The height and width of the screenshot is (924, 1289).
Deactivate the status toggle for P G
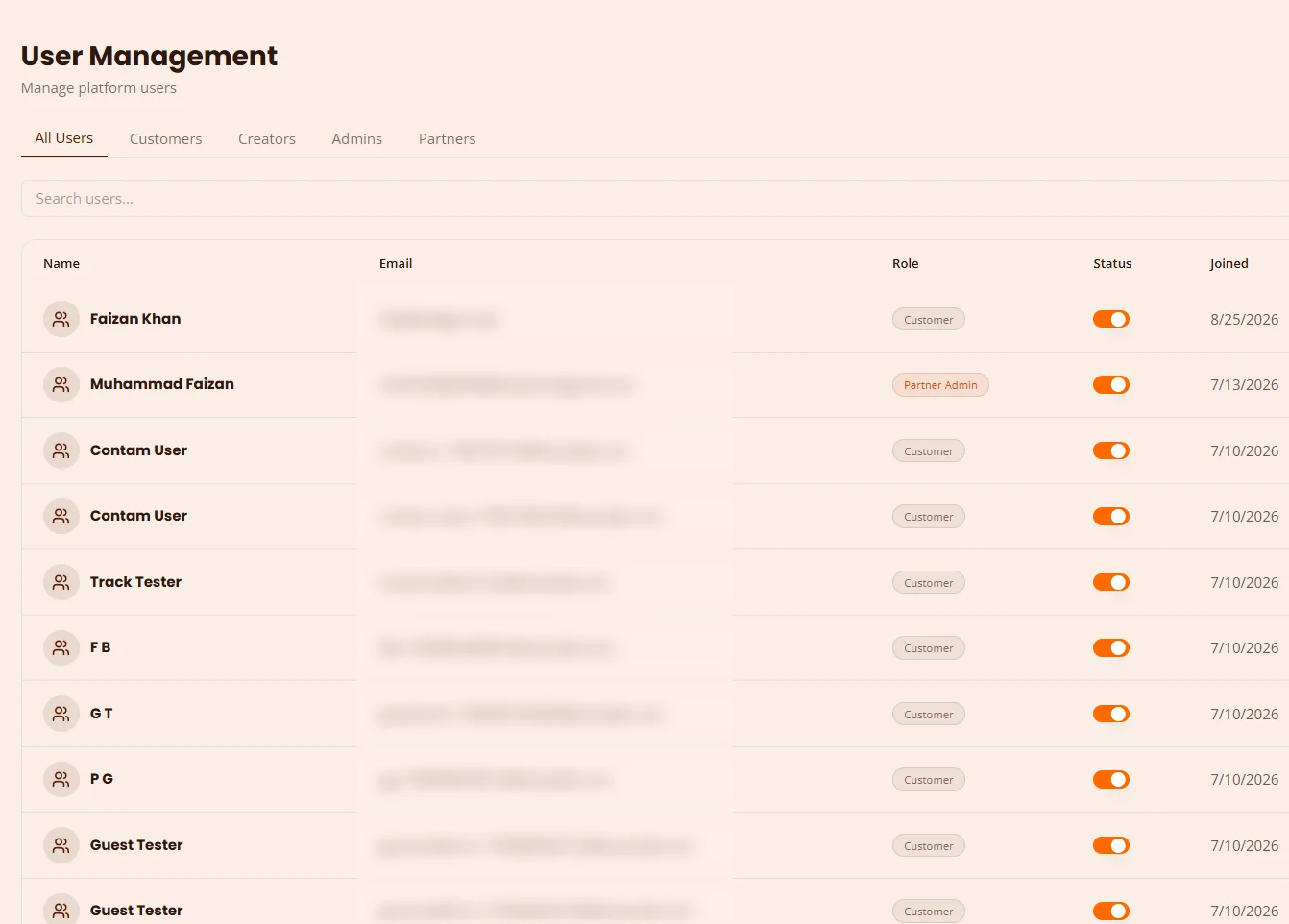1111,779
